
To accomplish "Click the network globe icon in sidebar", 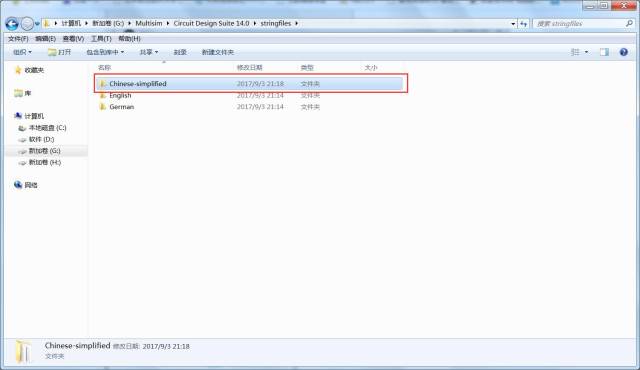I will click(x=18, y=185).
